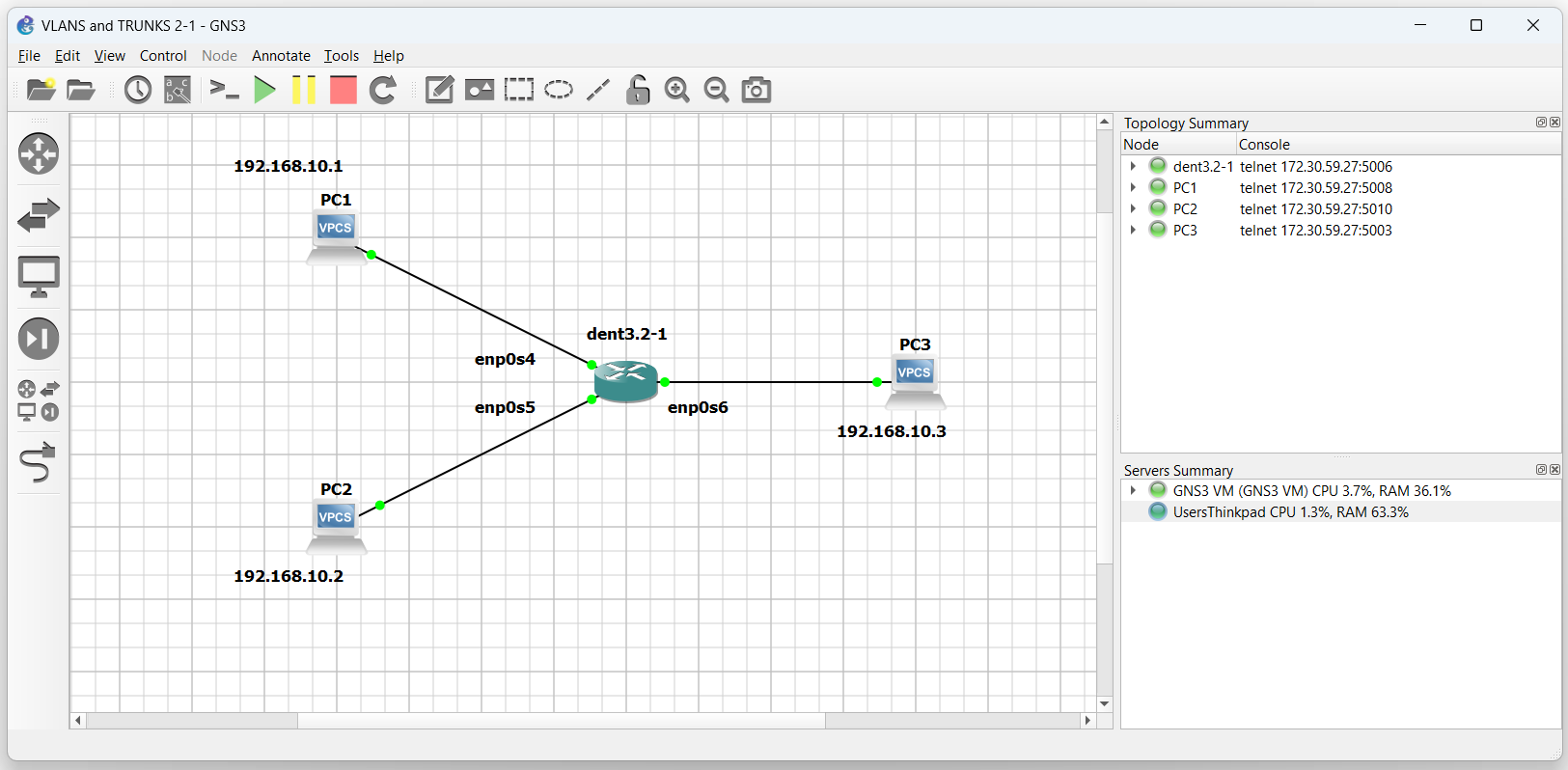
Task: Click the 192.168.10.1 label on canvas
Action: tap(289, 166)
